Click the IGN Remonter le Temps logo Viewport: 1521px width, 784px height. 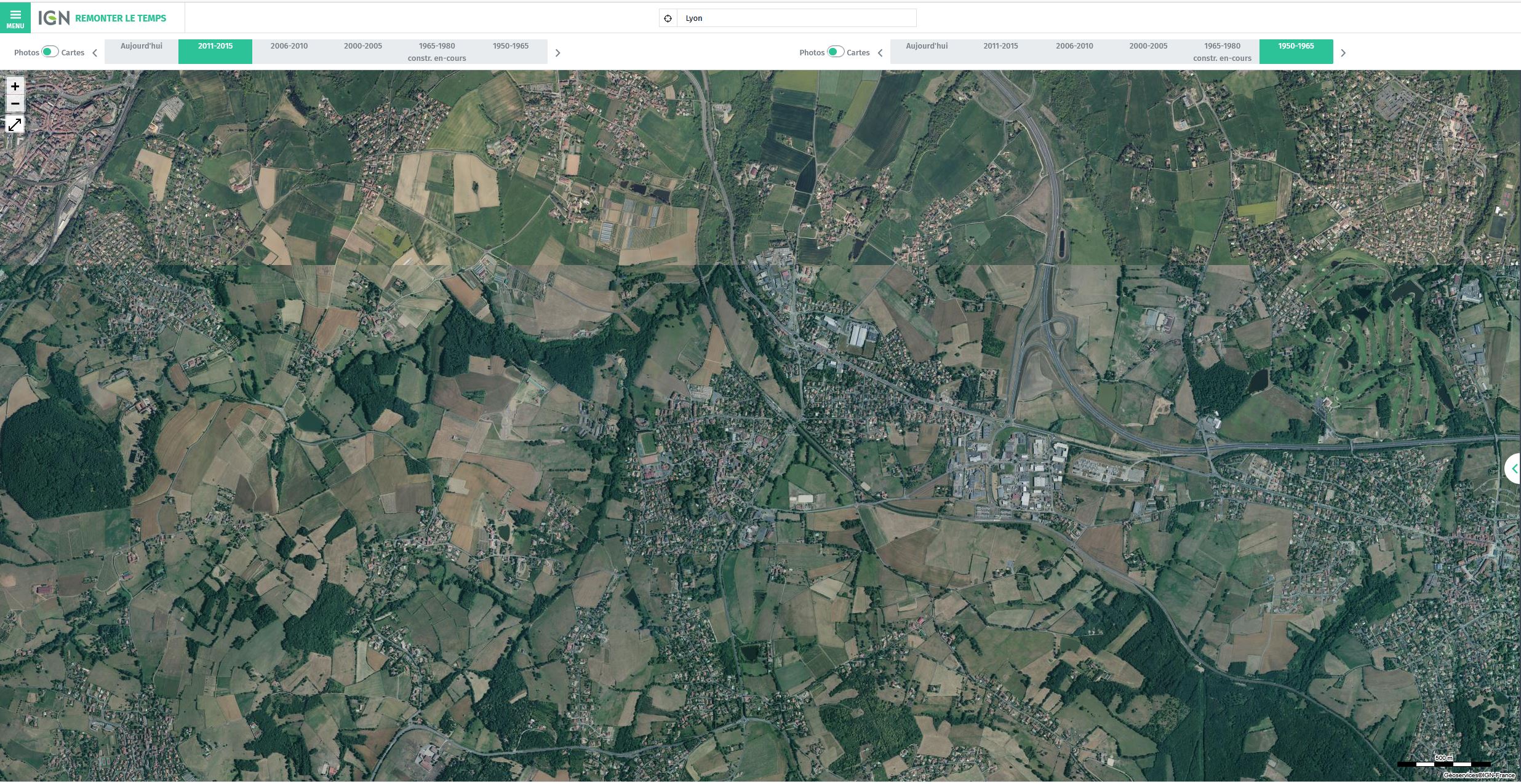[102, 18]
